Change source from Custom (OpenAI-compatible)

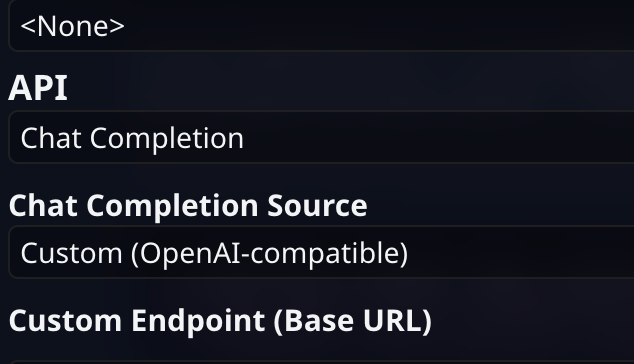point(321,252)
